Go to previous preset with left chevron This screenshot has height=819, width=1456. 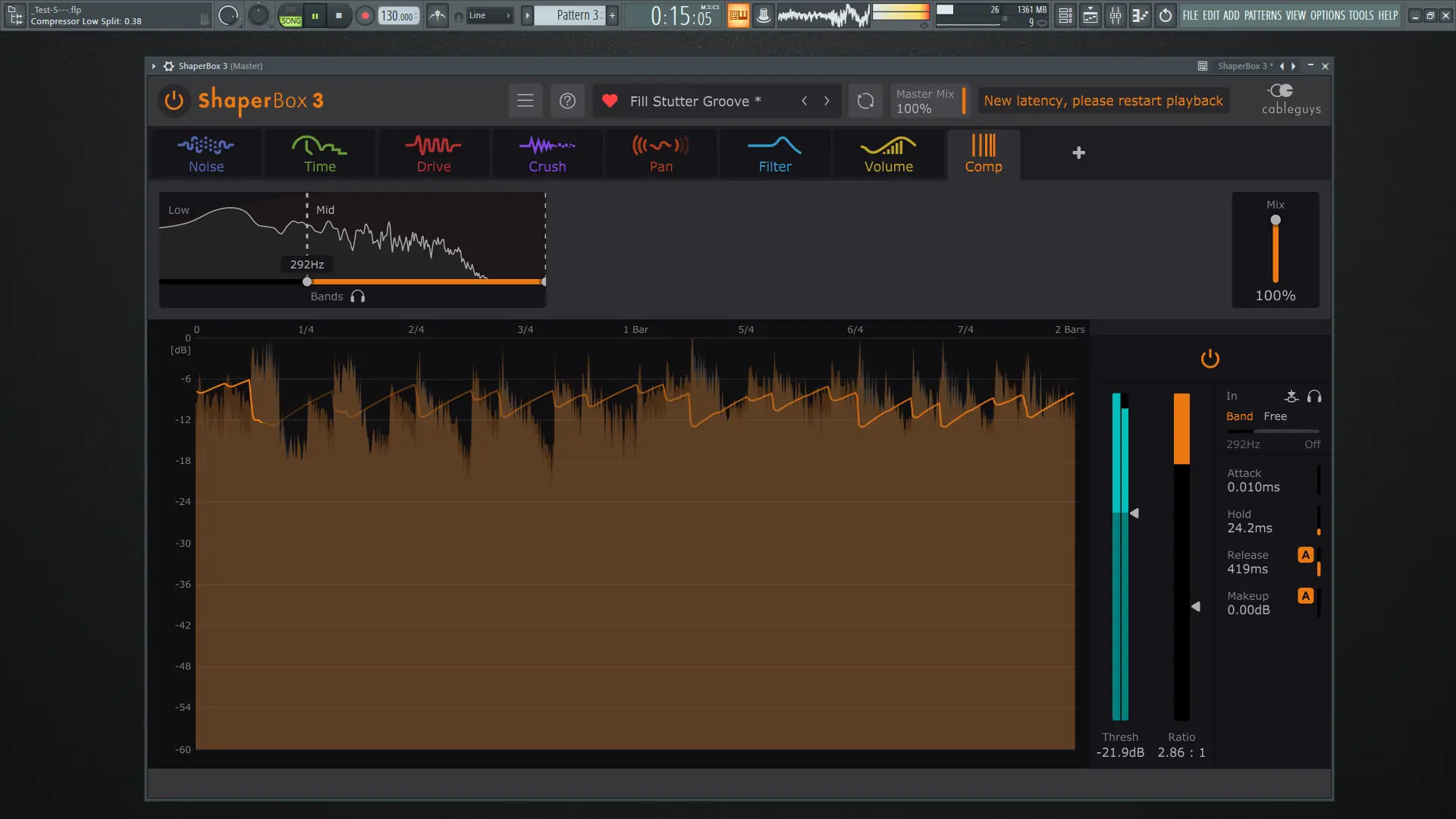tap(805, 101)
